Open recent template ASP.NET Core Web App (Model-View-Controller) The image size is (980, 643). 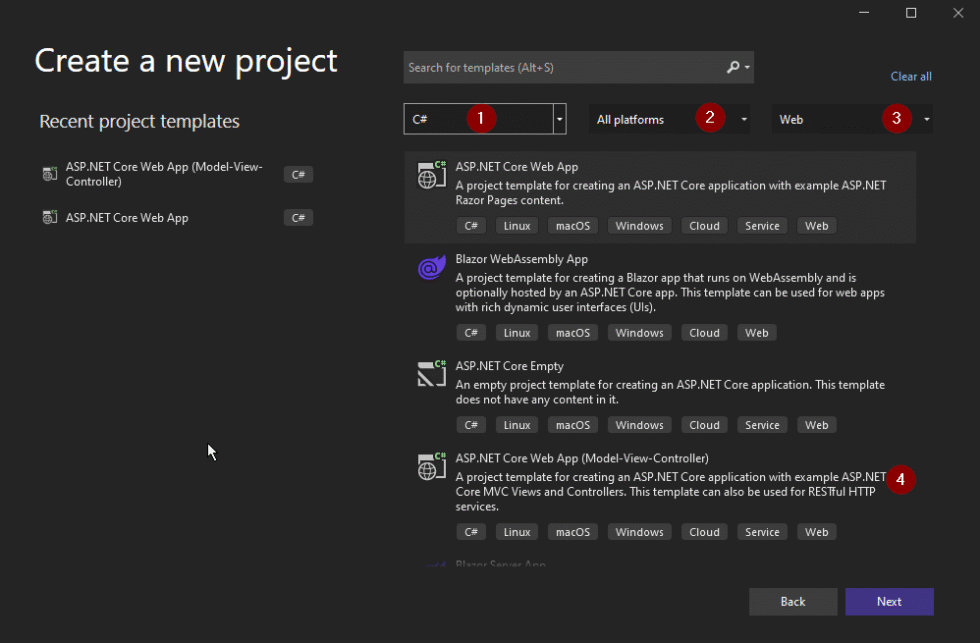tap(164, 174)
